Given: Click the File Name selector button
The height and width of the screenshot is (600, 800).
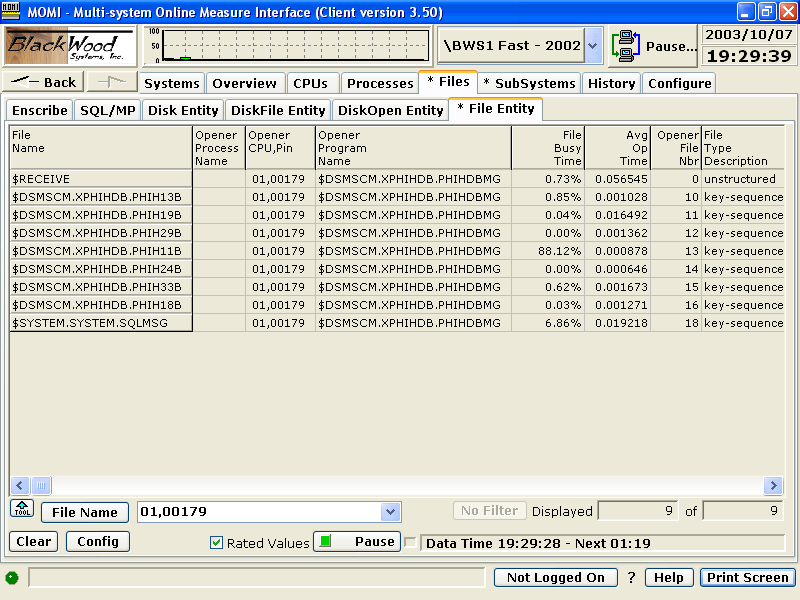Looking at the screenshot, I should [85, 512].
